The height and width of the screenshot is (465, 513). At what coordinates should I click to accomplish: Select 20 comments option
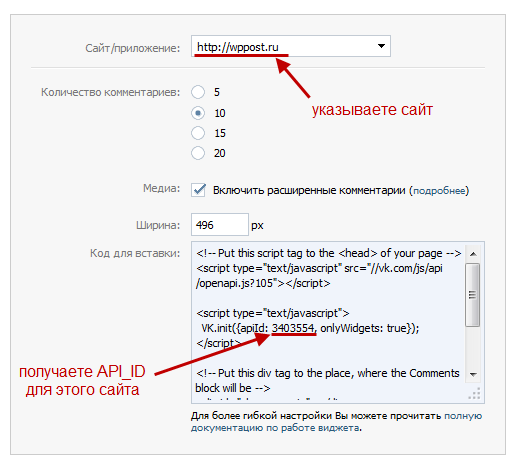tap(198, 153)
